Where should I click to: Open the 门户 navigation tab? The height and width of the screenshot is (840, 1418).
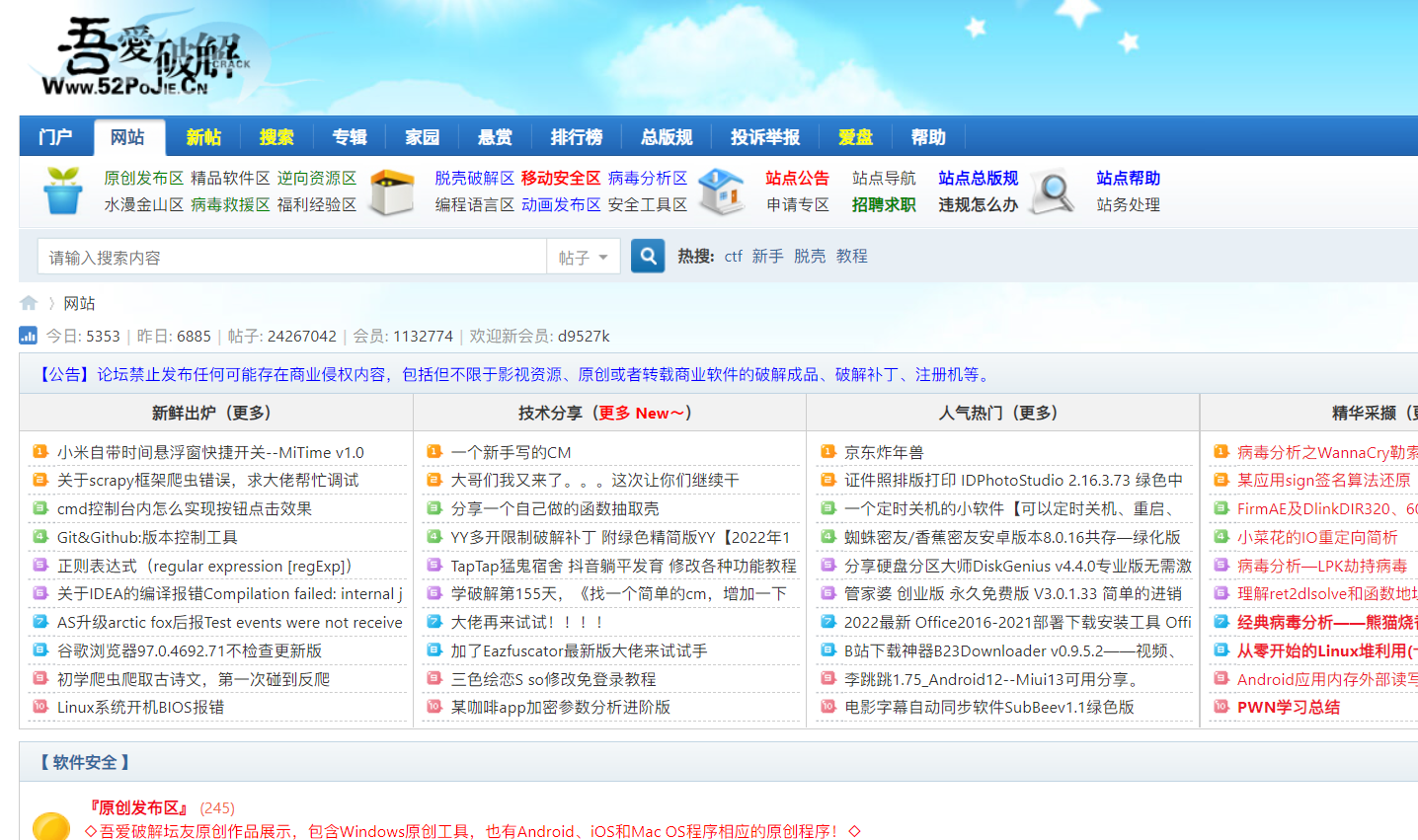click(x=55, y=136)
